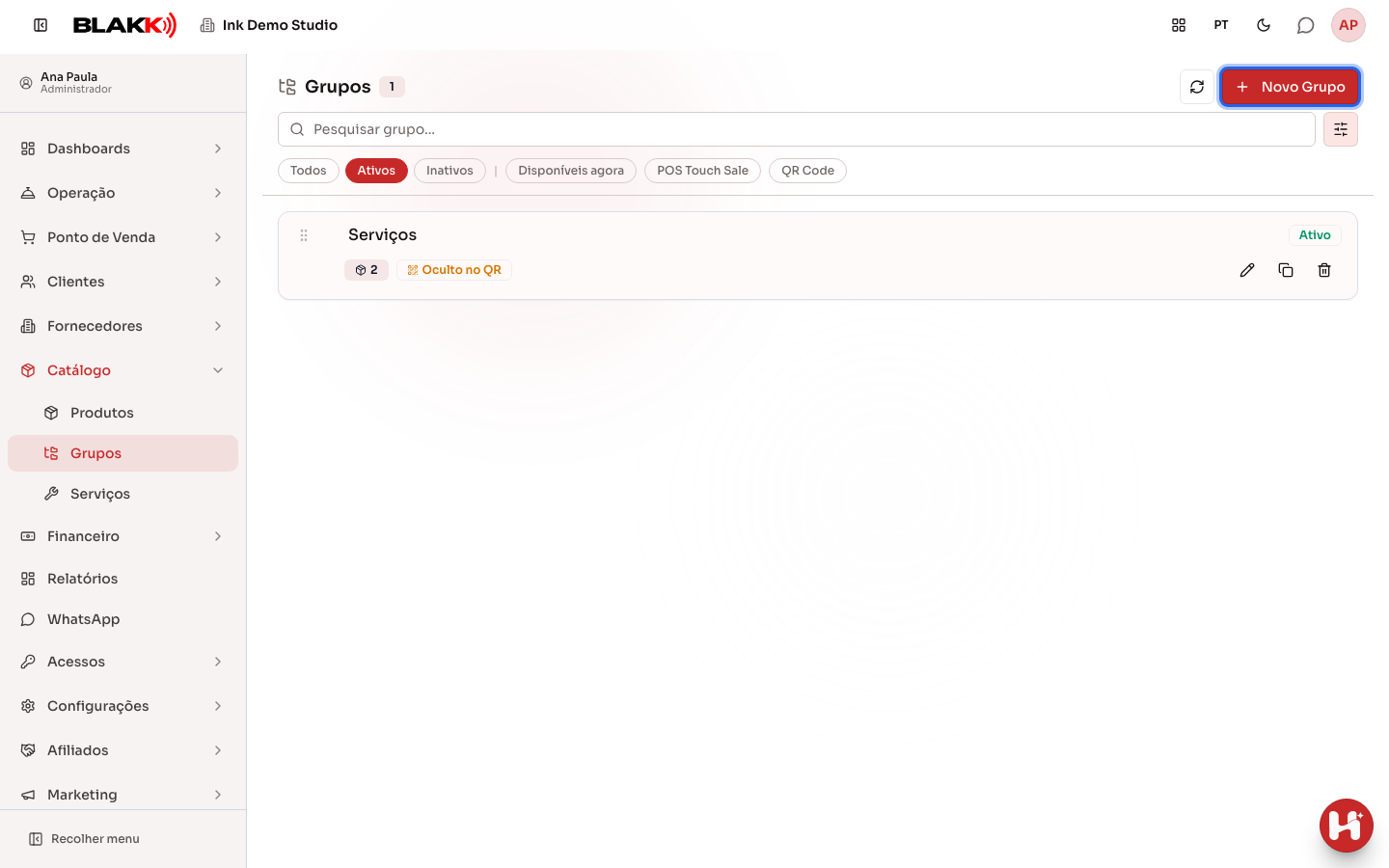1389x868 pixels.
Task: Switch to dark mode with moon icon
Action: coord(1264,25)
